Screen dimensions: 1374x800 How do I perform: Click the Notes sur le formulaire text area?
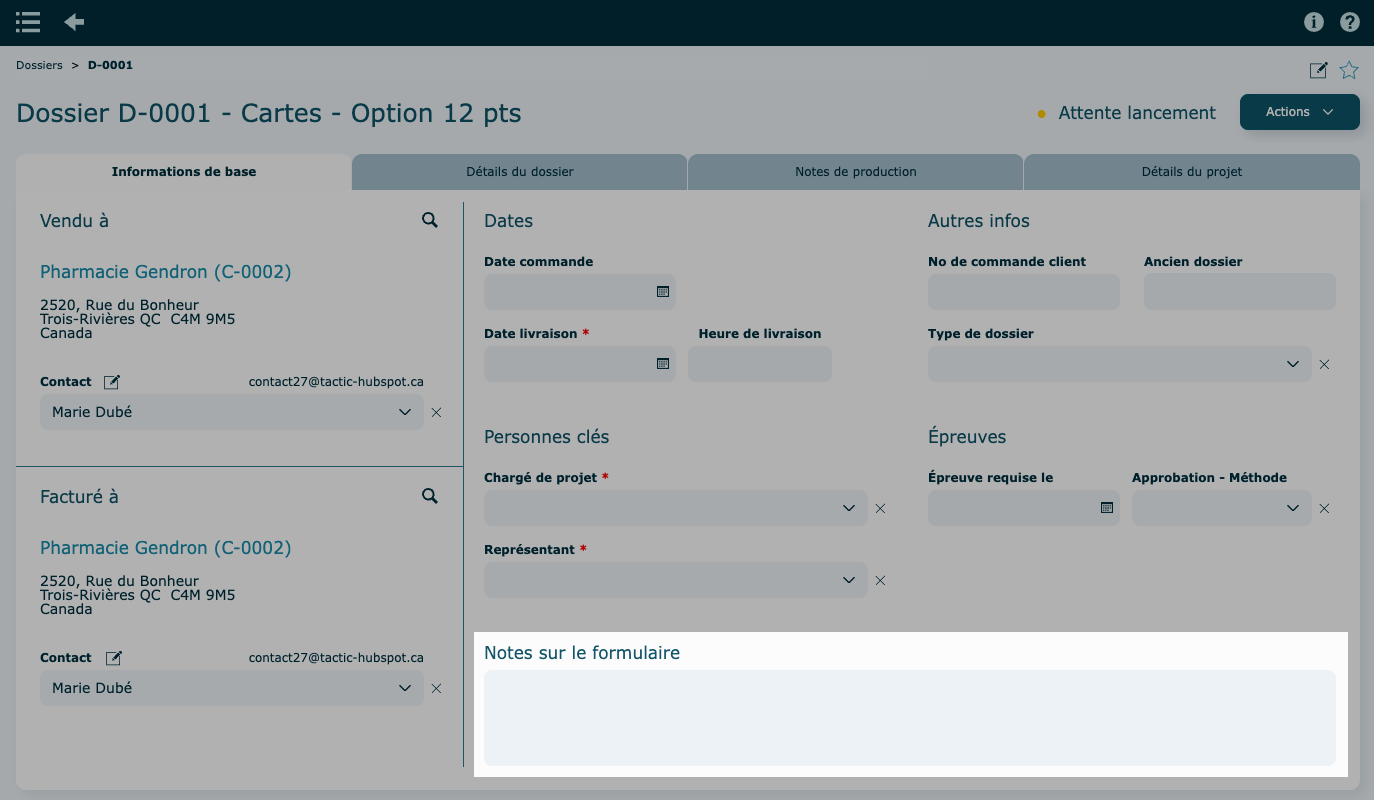(909, 718)
